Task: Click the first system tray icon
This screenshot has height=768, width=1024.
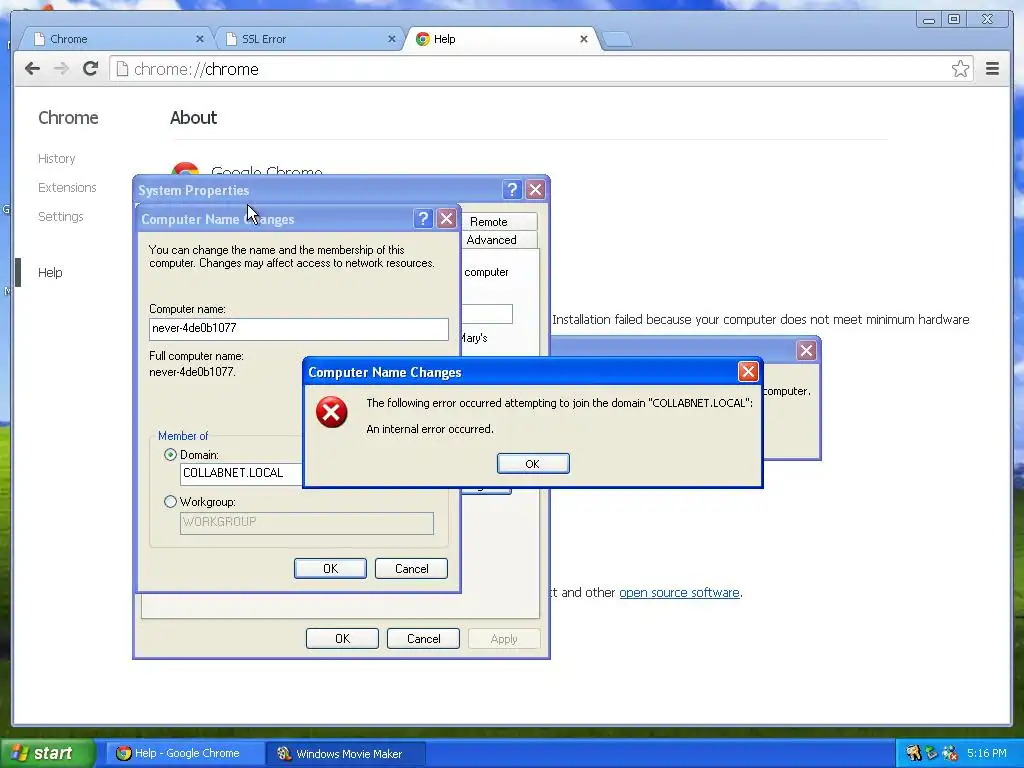Action: 913,754
